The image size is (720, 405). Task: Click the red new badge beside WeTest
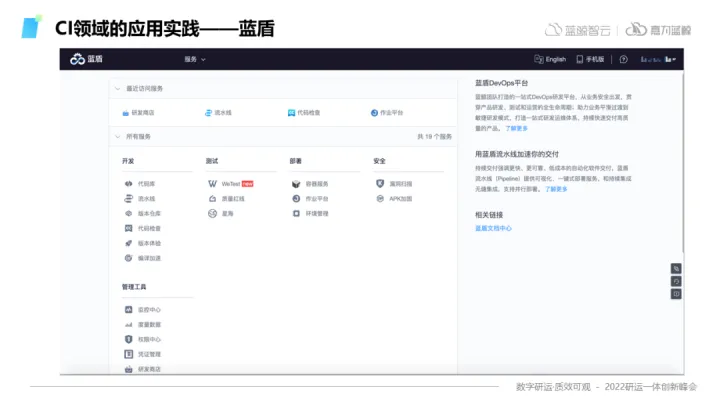(x=248, y=184)
